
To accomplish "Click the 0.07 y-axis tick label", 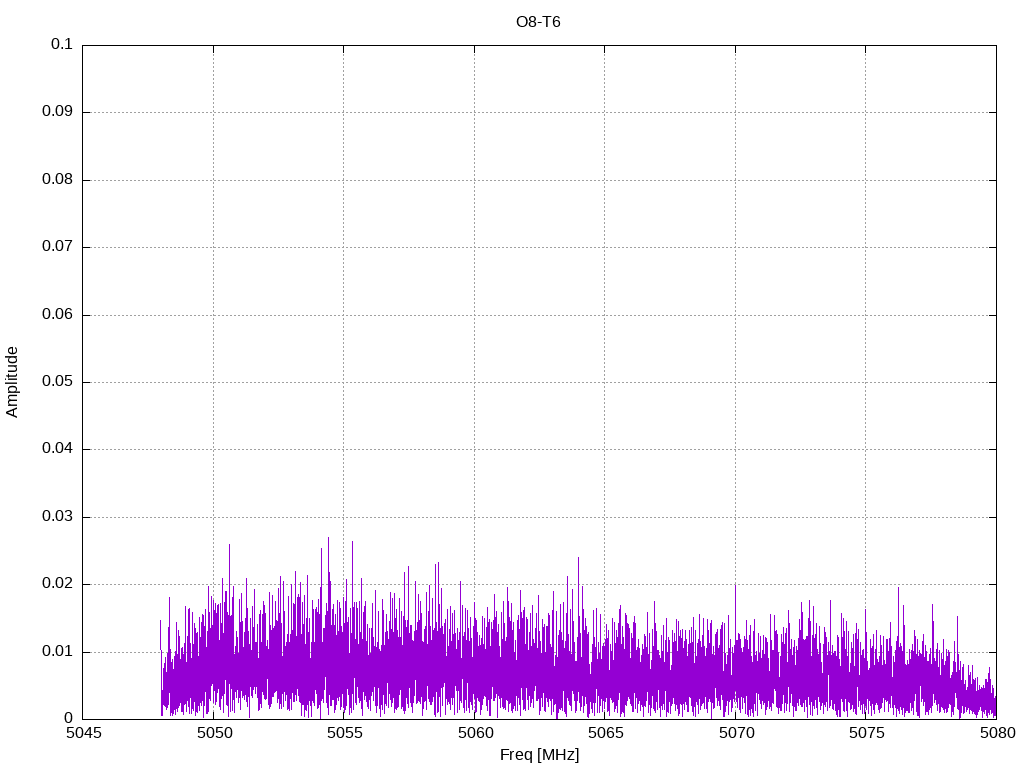I will click(x=58, y=247).
